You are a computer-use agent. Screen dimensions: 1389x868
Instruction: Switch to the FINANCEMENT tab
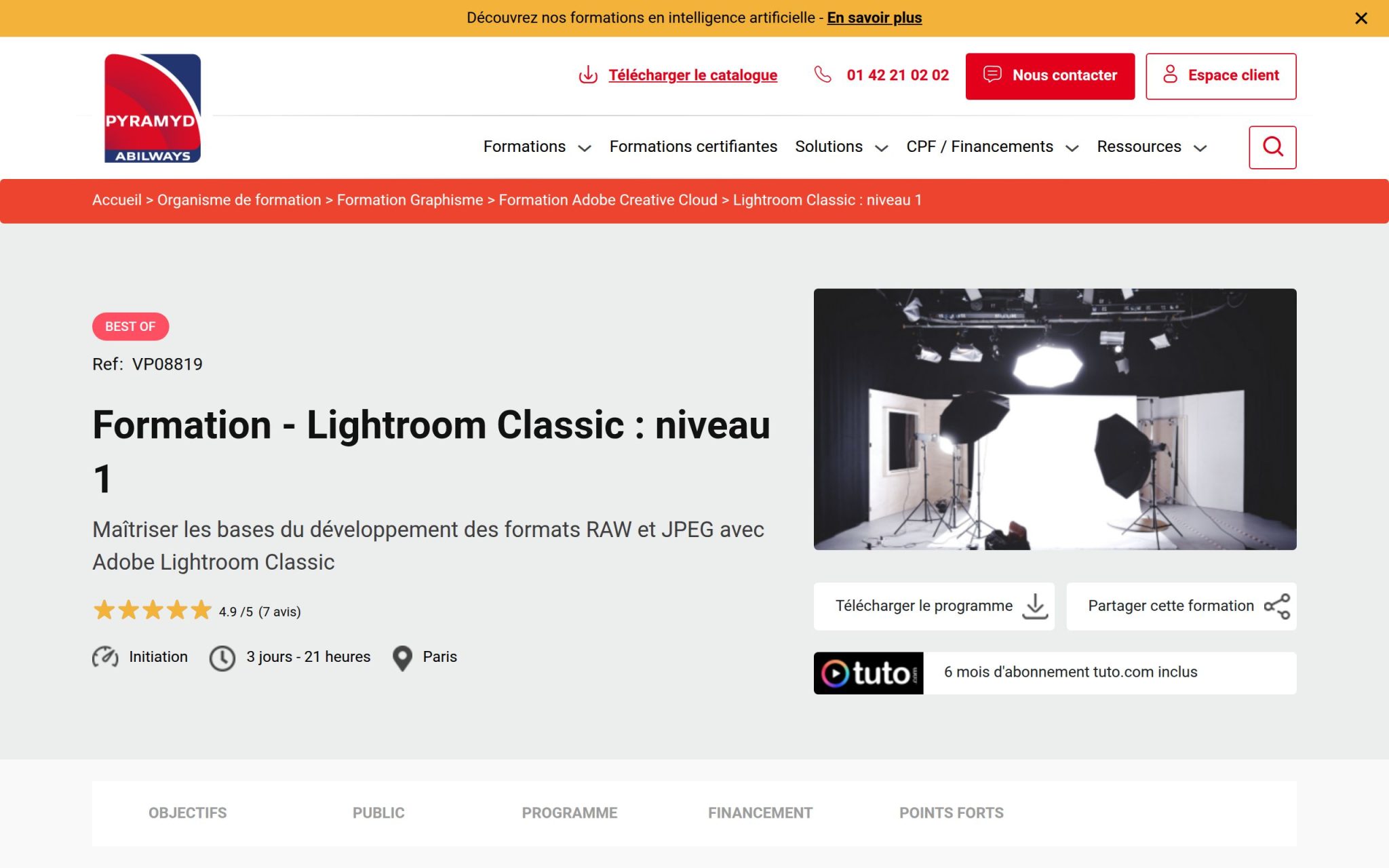[760, 812]
